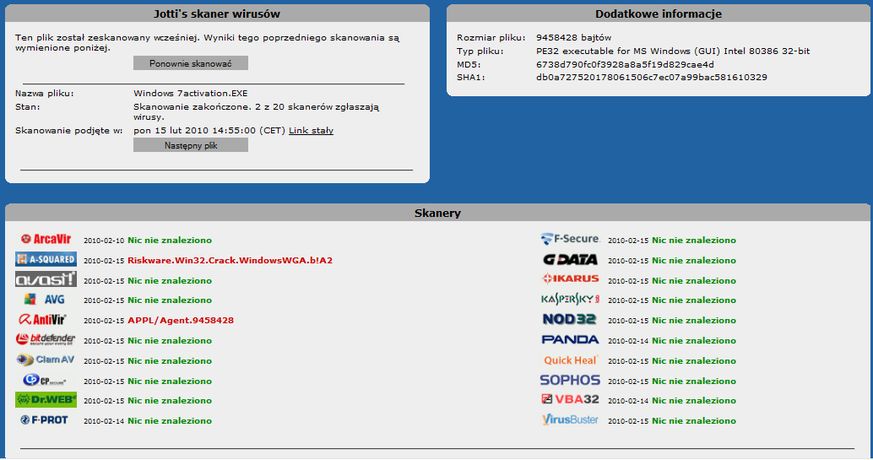Click the APPL/Agent.9458428 detection result
The image size is (873, 460).
tap(180, 320)
